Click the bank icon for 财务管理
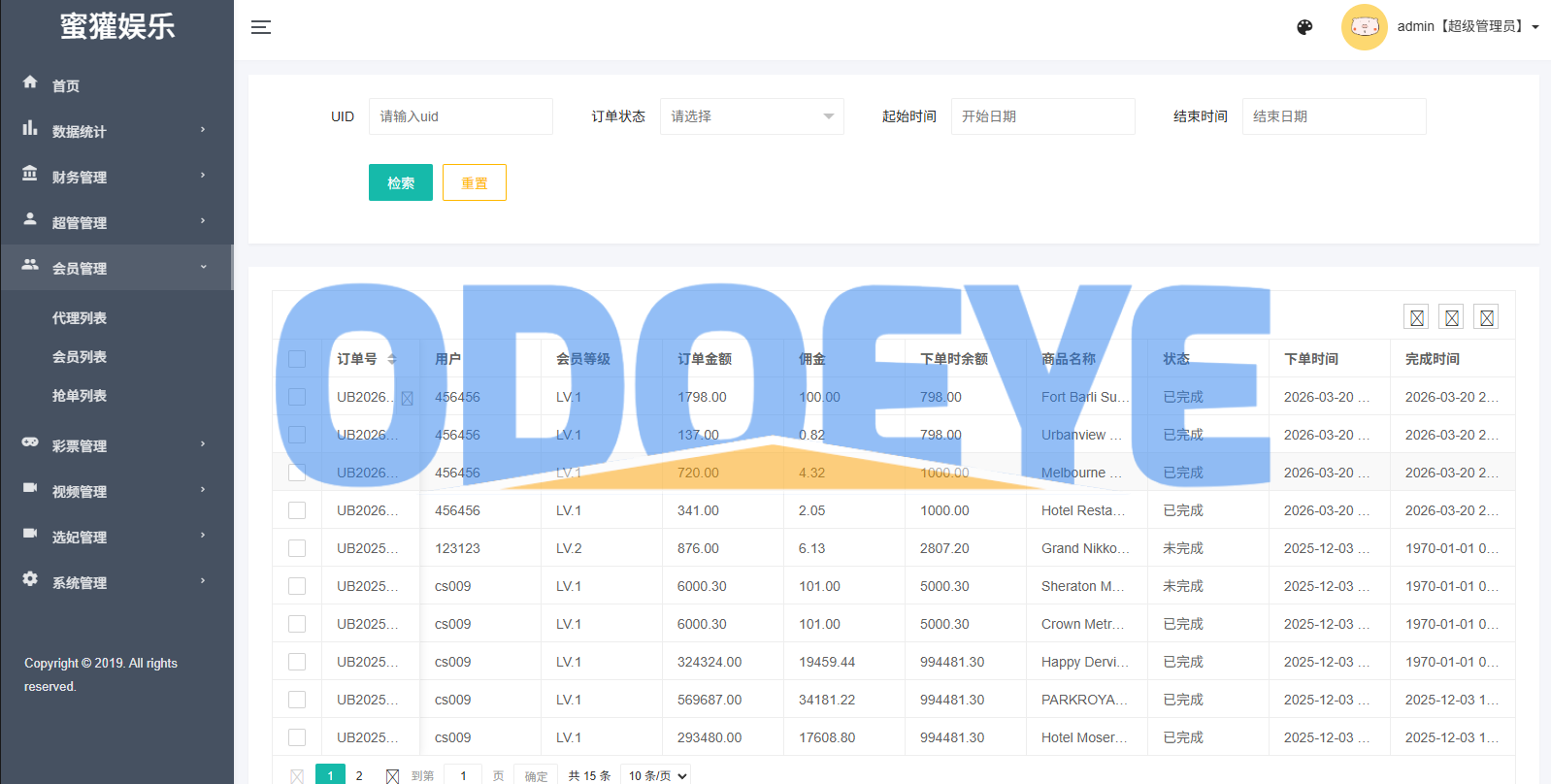1551x784 pixels. (30, 174)
